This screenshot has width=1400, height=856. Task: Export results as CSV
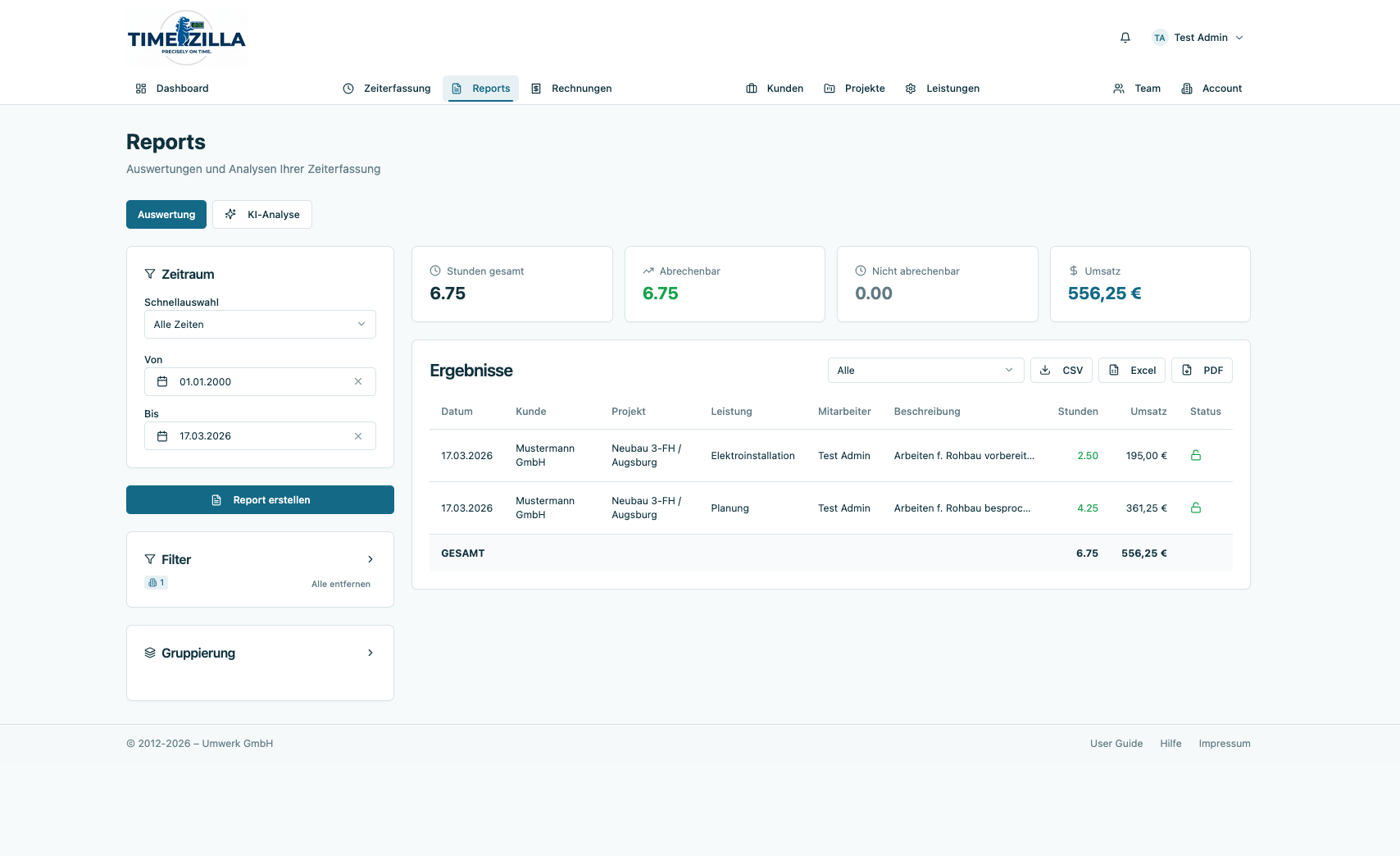coord(1061,371)
